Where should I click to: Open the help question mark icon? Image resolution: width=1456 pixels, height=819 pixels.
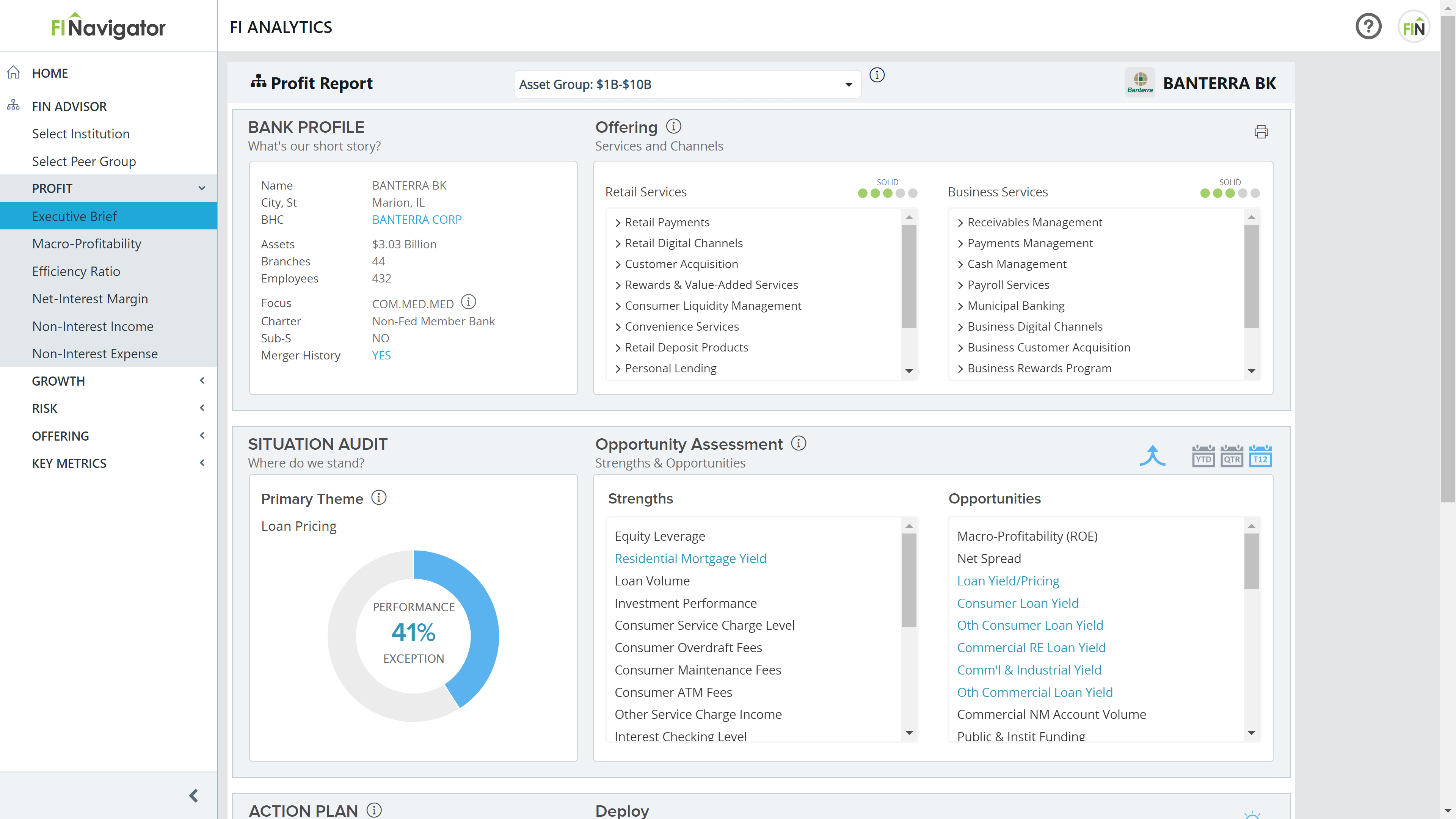1368,27
